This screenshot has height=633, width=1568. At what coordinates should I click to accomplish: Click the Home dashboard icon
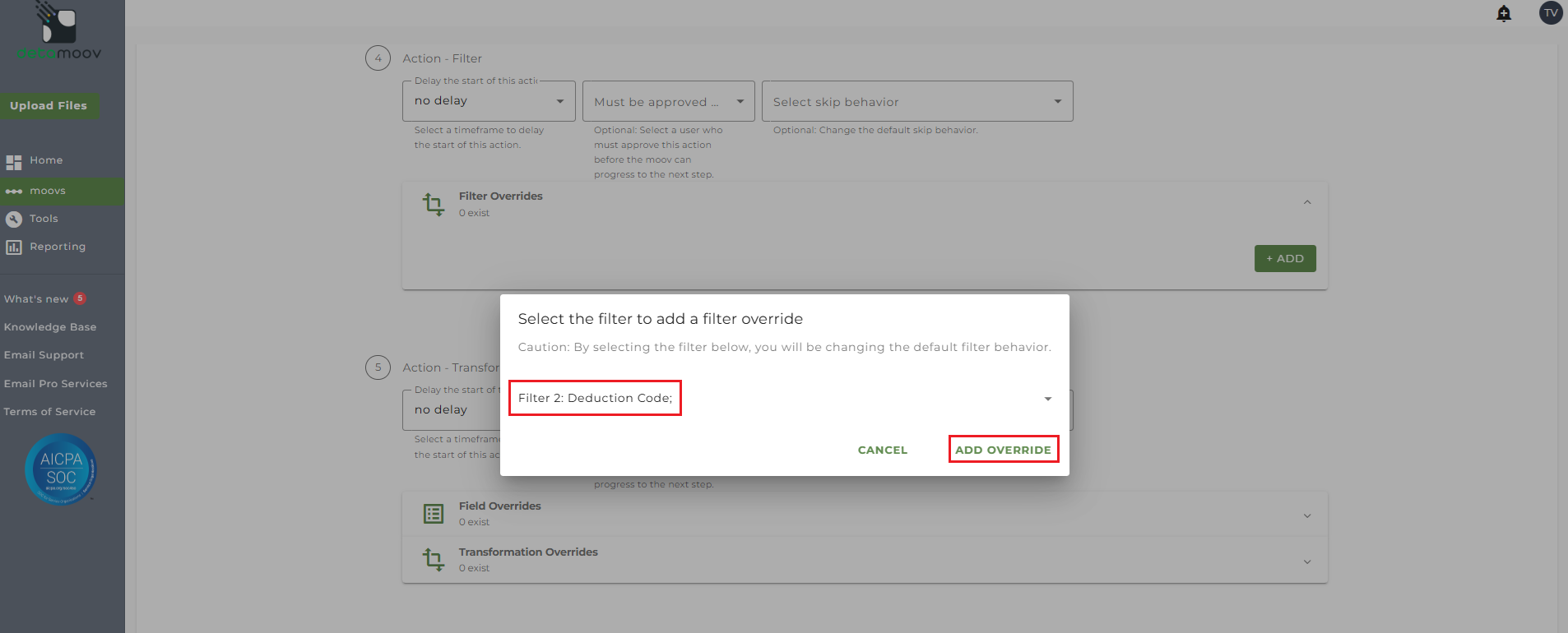[x=14, y=162]
